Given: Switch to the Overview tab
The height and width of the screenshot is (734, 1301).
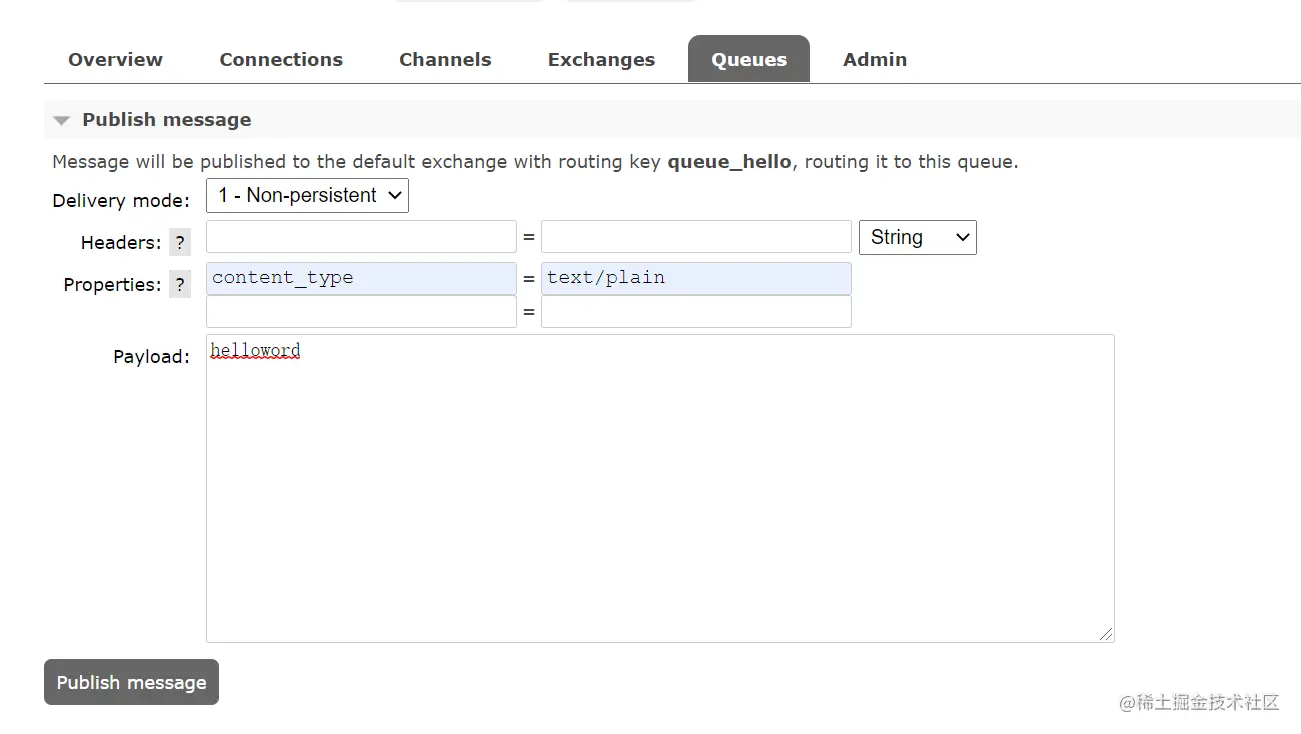Looking at the screenshot, I should click(x=115, y=60).
